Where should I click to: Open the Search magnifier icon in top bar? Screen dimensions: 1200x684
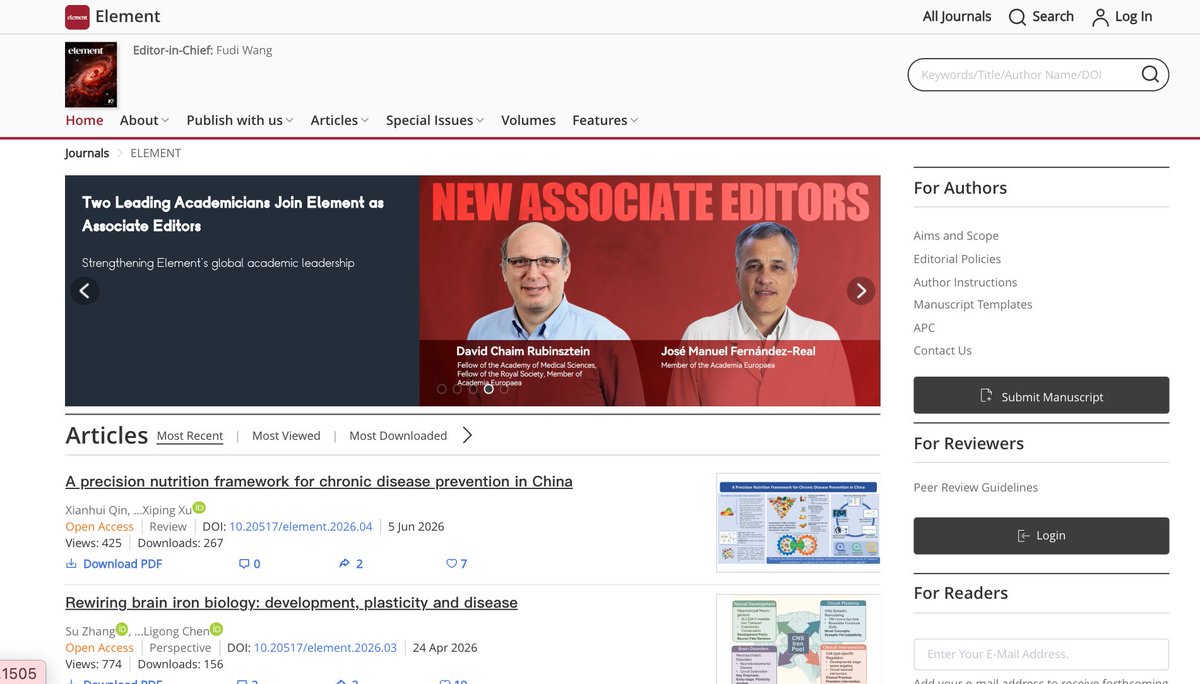pyautogui.click(x=1017, y=17)
